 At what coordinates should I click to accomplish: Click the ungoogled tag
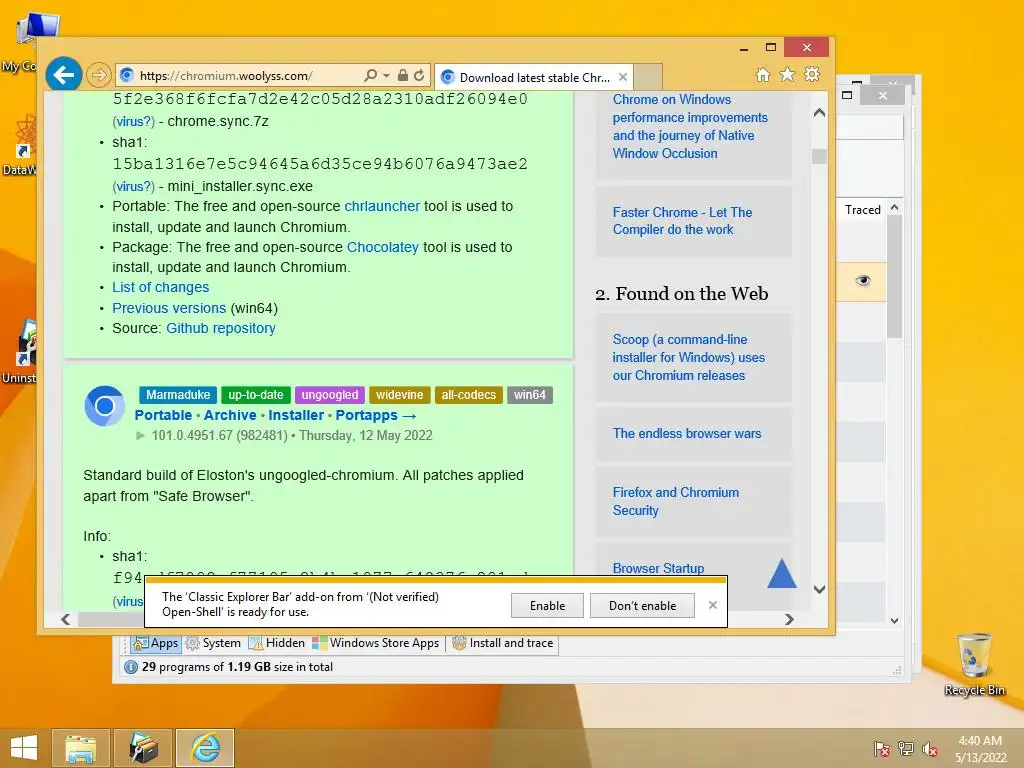click(x=330, y=395)
